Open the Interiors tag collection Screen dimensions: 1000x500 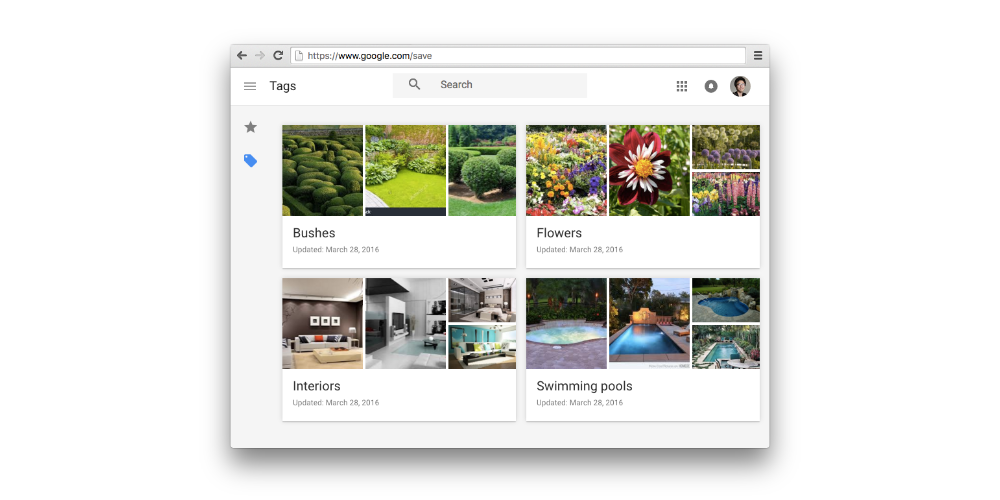pos(316,386)
